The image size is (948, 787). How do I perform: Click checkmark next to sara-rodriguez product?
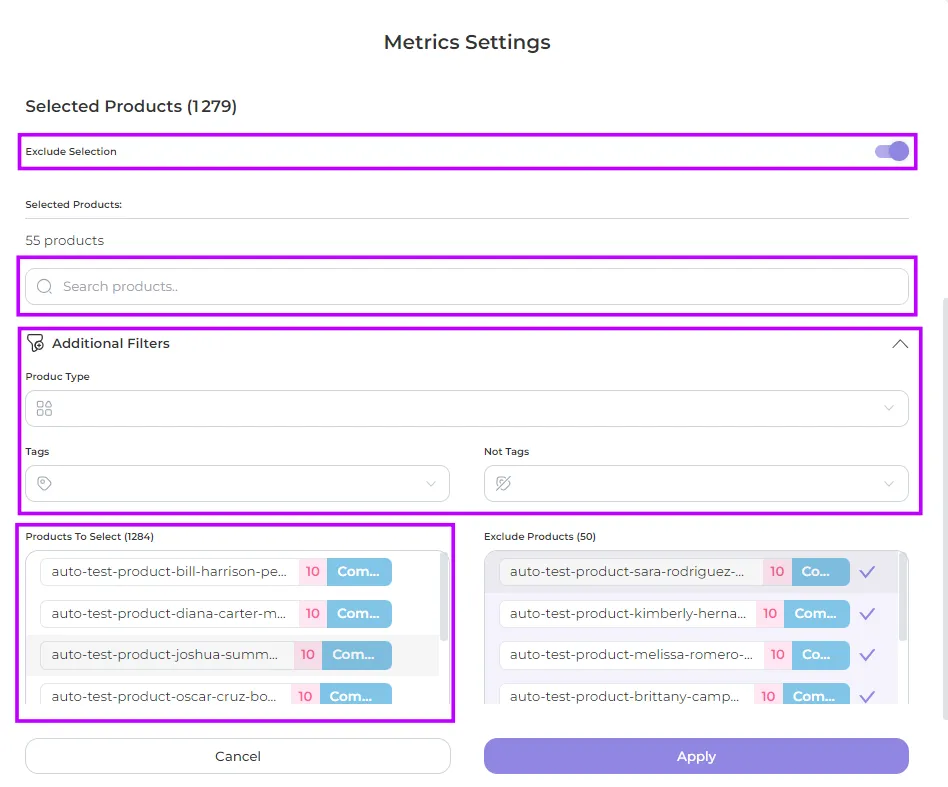click(x=867, y=572)
